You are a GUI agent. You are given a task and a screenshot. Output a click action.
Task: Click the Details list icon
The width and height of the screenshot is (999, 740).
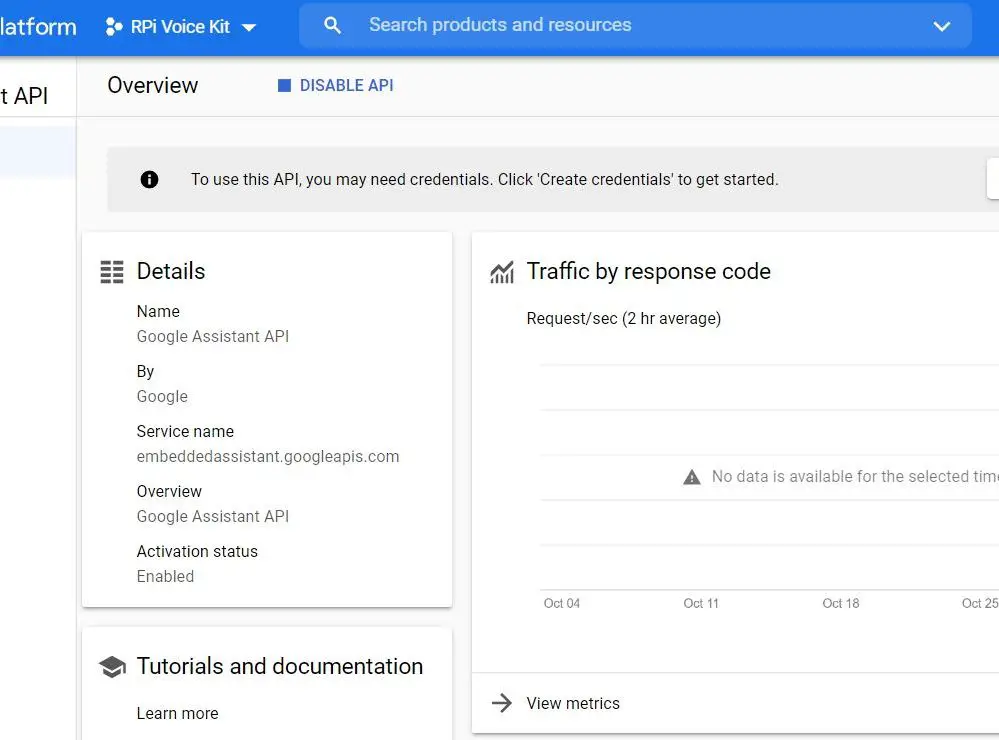coord(112,272)
